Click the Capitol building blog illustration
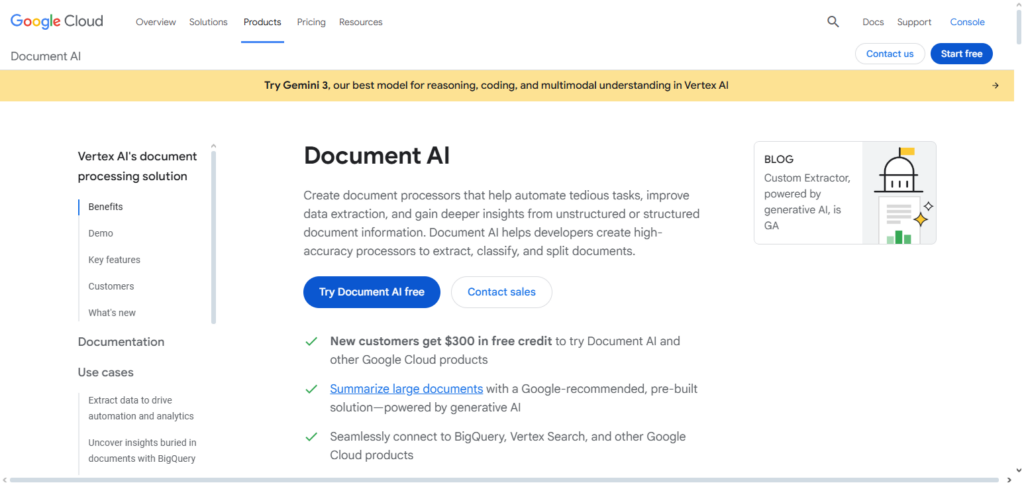The width and height of the screenshot is (1024, 485). 899,193
